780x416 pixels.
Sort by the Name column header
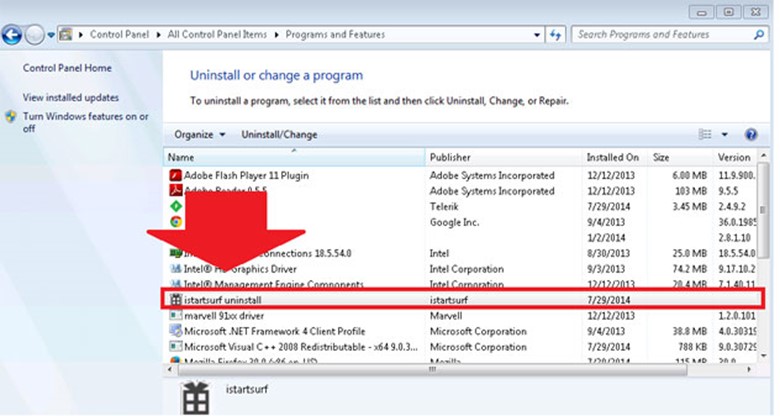click(293, 157)
